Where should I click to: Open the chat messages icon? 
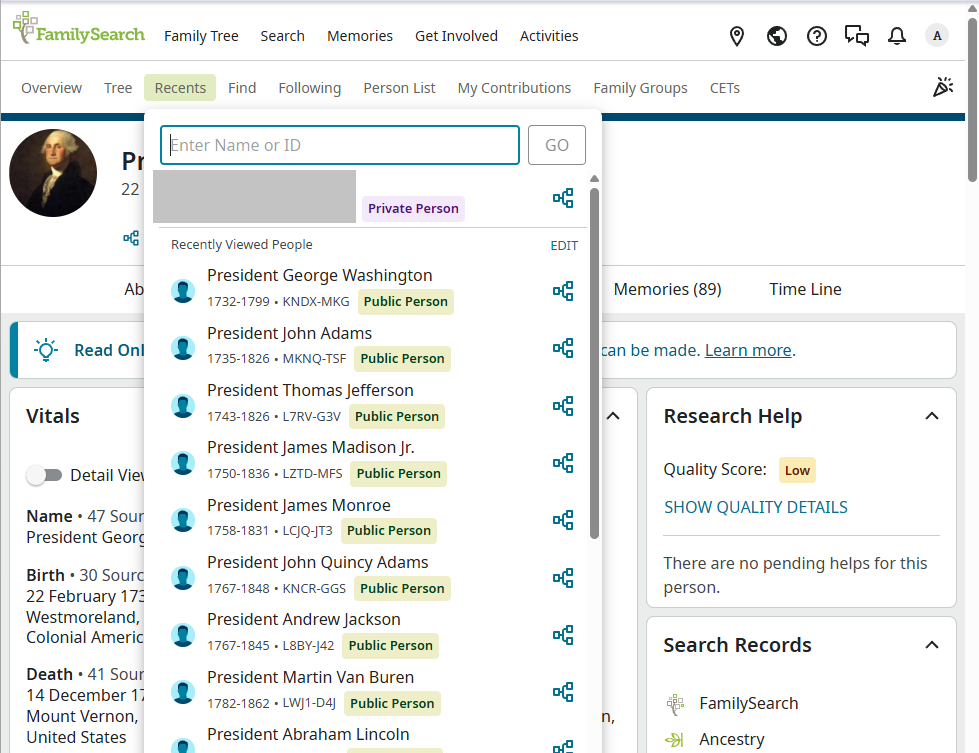pyautogui.click(x=857, y=36)
